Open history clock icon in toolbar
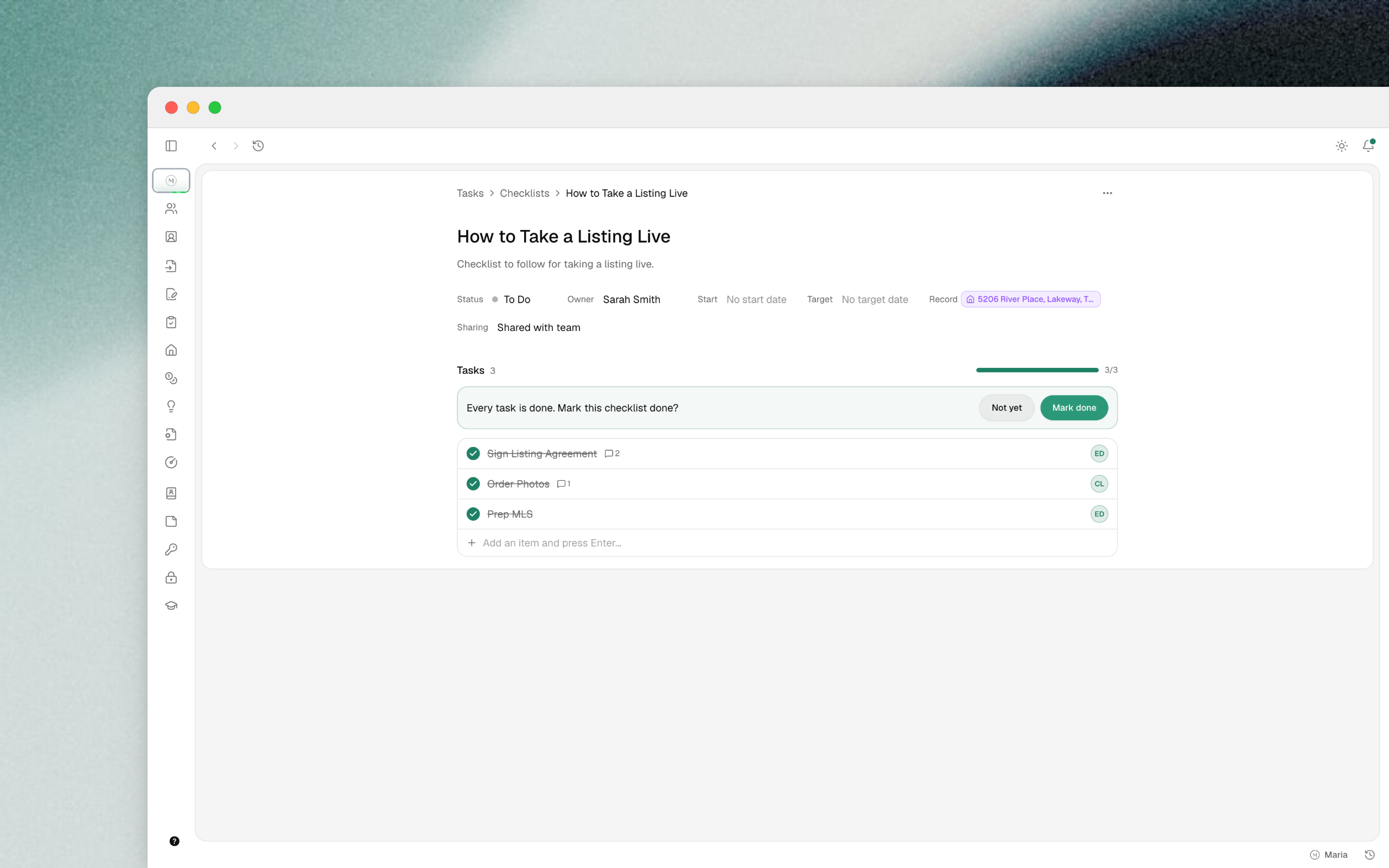The width and height of the screenshot is (1389, 868). click(x=258, y=146)
